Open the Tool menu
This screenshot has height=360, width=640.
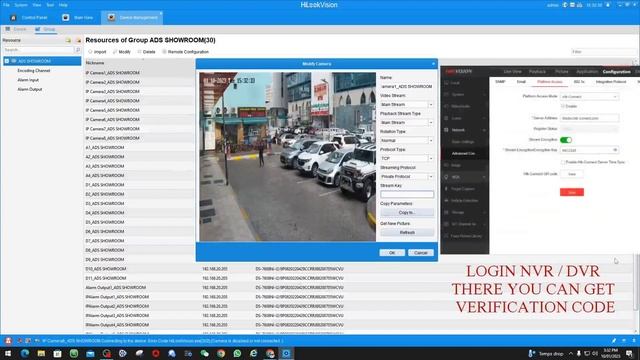tap(50, 5)
